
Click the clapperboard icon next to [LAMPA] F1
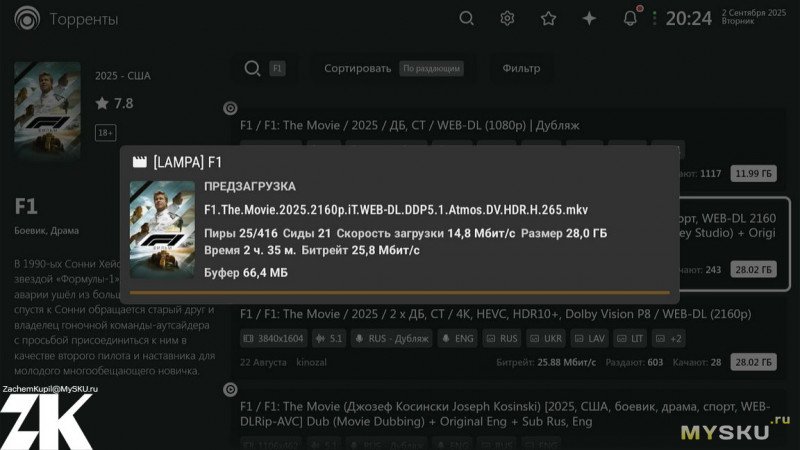[x=139, y=162]
